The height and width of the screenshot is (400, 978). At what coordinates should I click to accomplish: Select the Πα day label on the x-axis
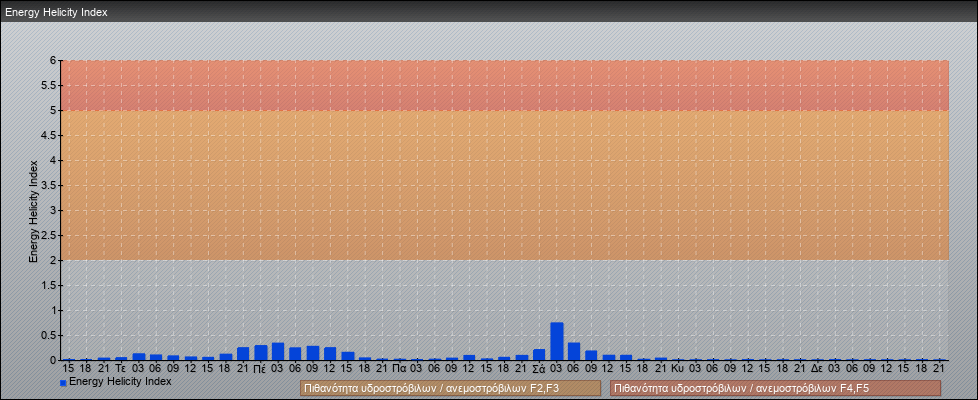pyautogui.click(x=400, y=369)
